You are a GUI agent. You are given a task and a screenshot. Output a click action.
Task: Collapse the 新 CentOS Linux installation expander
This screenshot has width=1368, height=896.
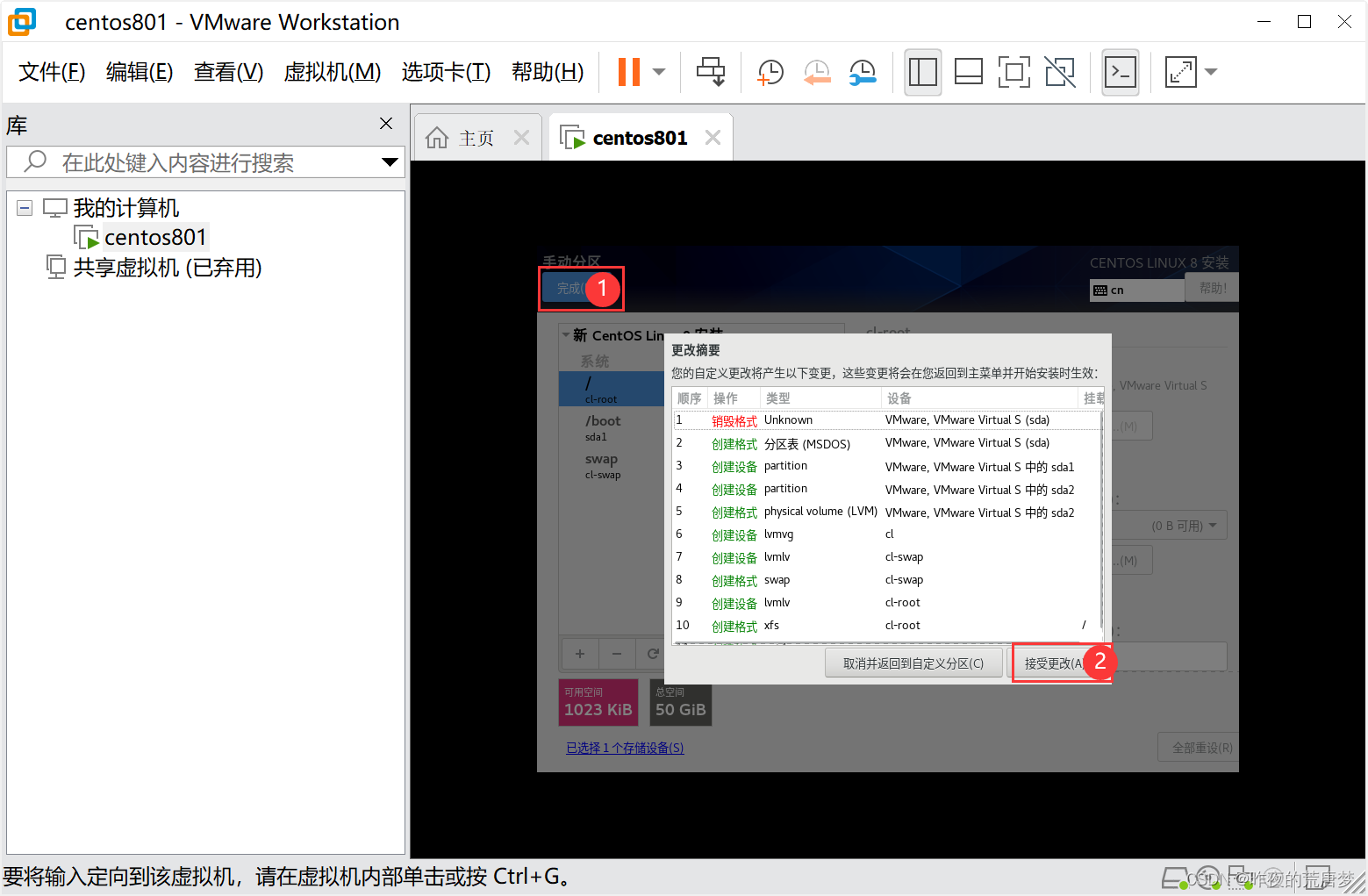tap(566, 335)
